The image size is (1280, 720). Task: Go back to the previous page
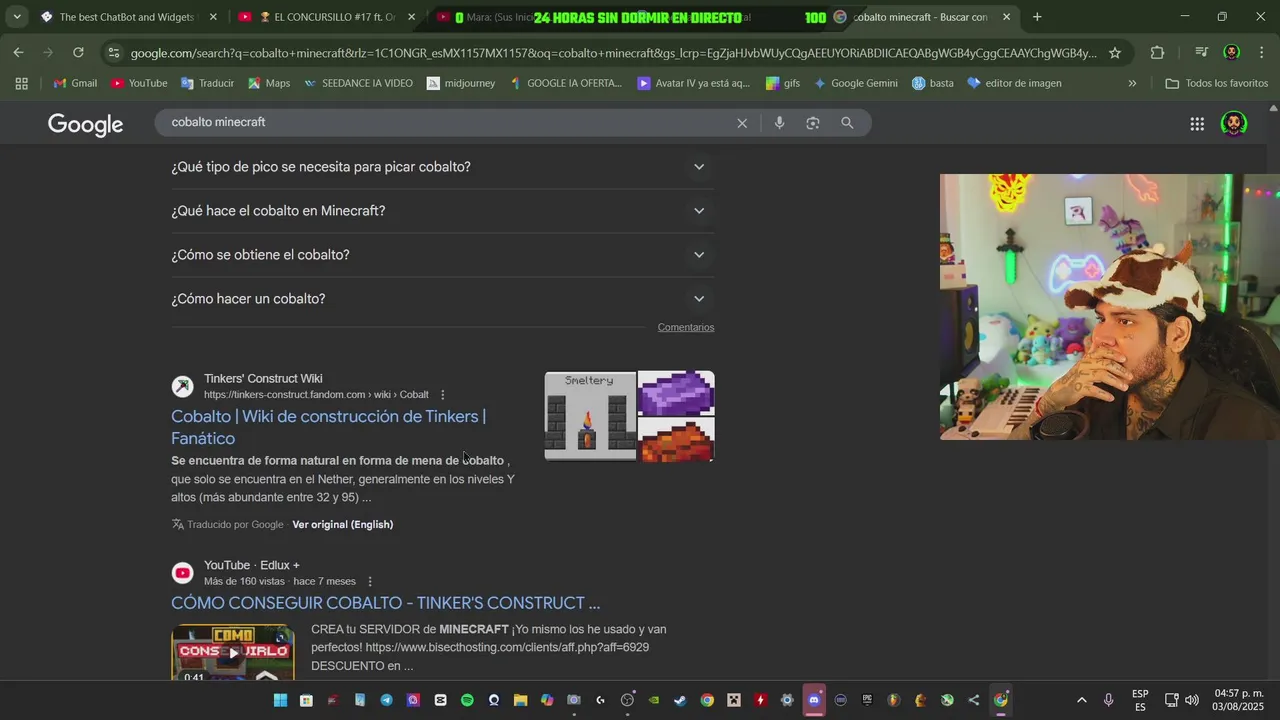click(18, 53)
